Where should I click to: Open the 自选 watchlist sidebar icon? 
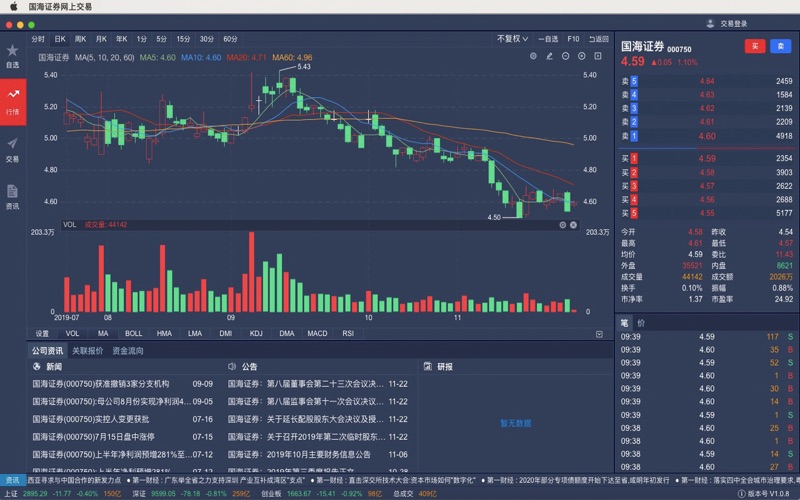point(13,56)
